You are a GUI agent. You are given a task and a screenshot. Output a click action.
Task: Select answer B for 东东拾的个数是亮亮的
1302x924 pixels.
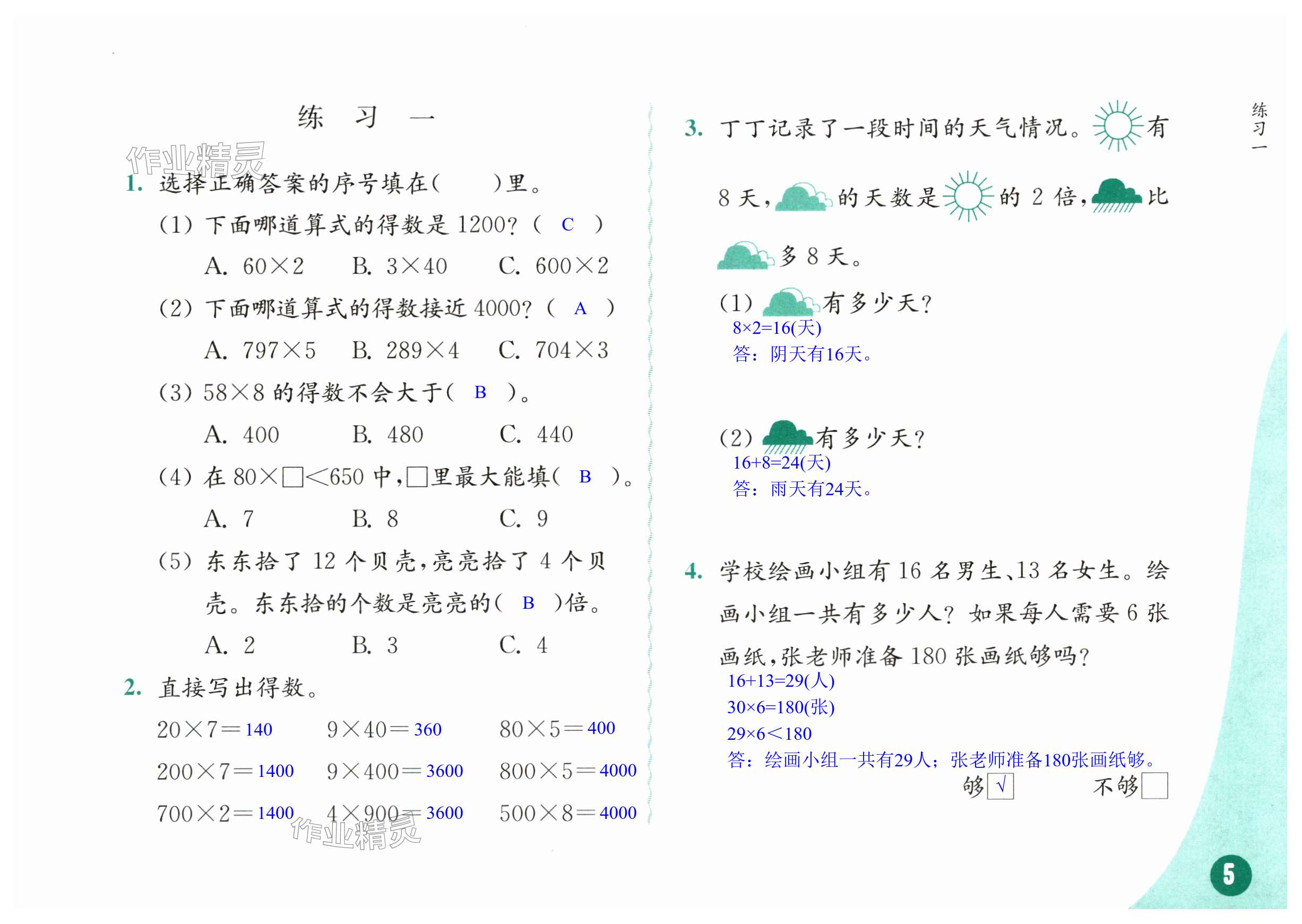pyautogui.click(x=528, y=603)
